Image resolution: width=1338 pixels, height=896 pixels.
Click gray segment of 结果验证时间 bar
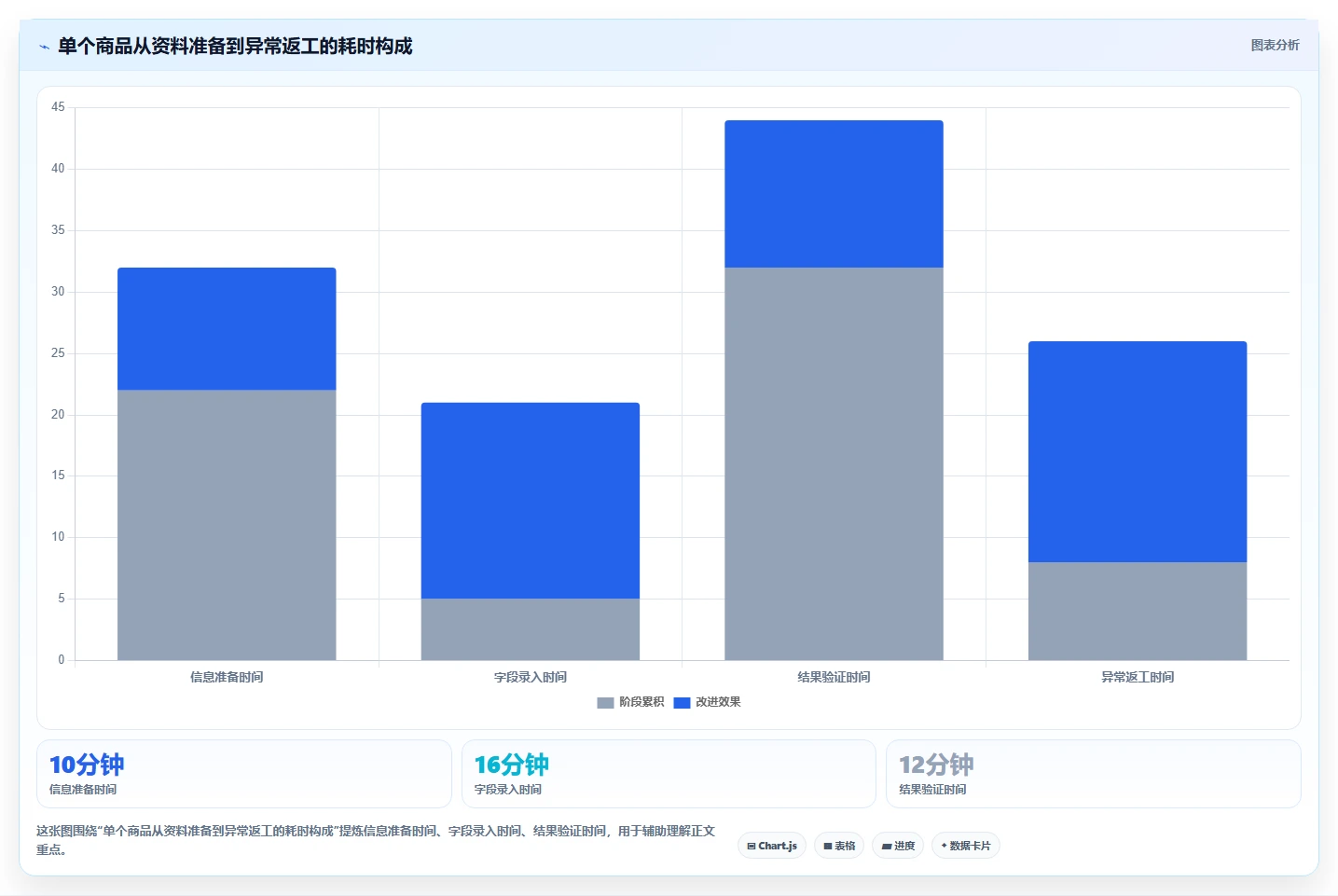[x=834, y=463]
